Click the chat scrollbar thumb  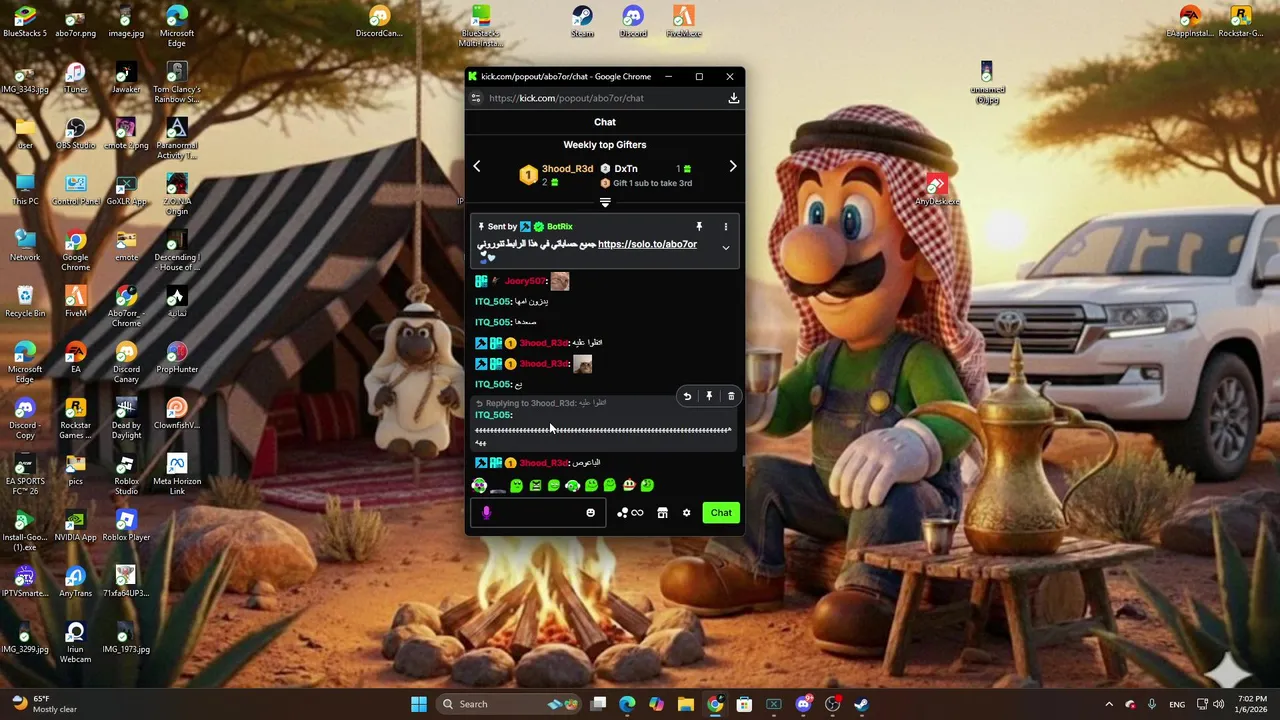pyautogui.click(x=742, y=462)
